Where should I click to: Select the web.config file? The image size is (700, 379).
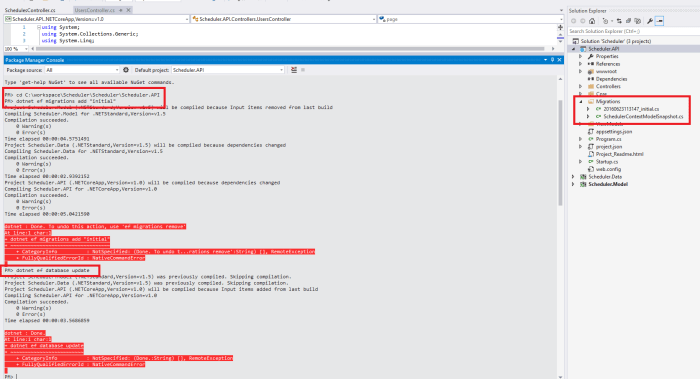click(x=608, y=169)
